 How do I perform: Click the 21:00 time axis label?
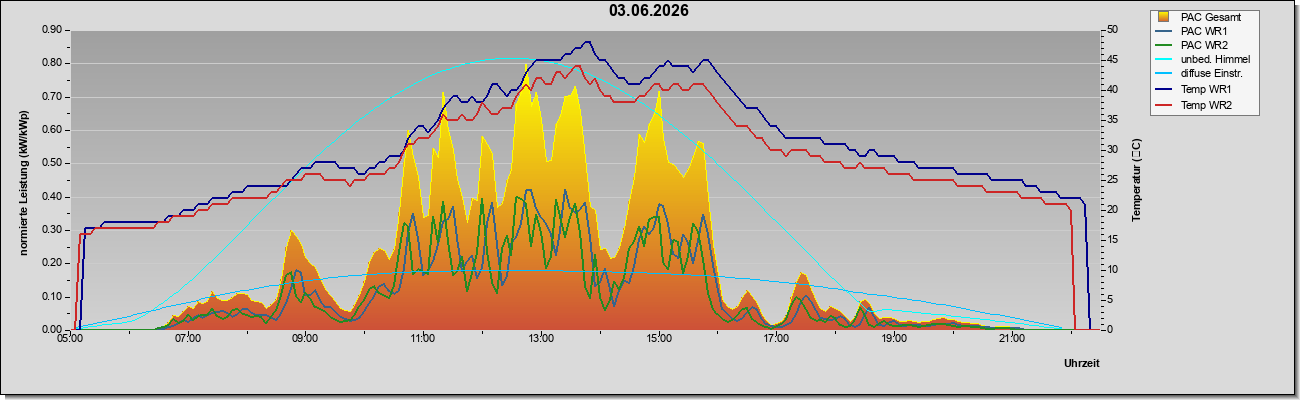coord(1012,340)
